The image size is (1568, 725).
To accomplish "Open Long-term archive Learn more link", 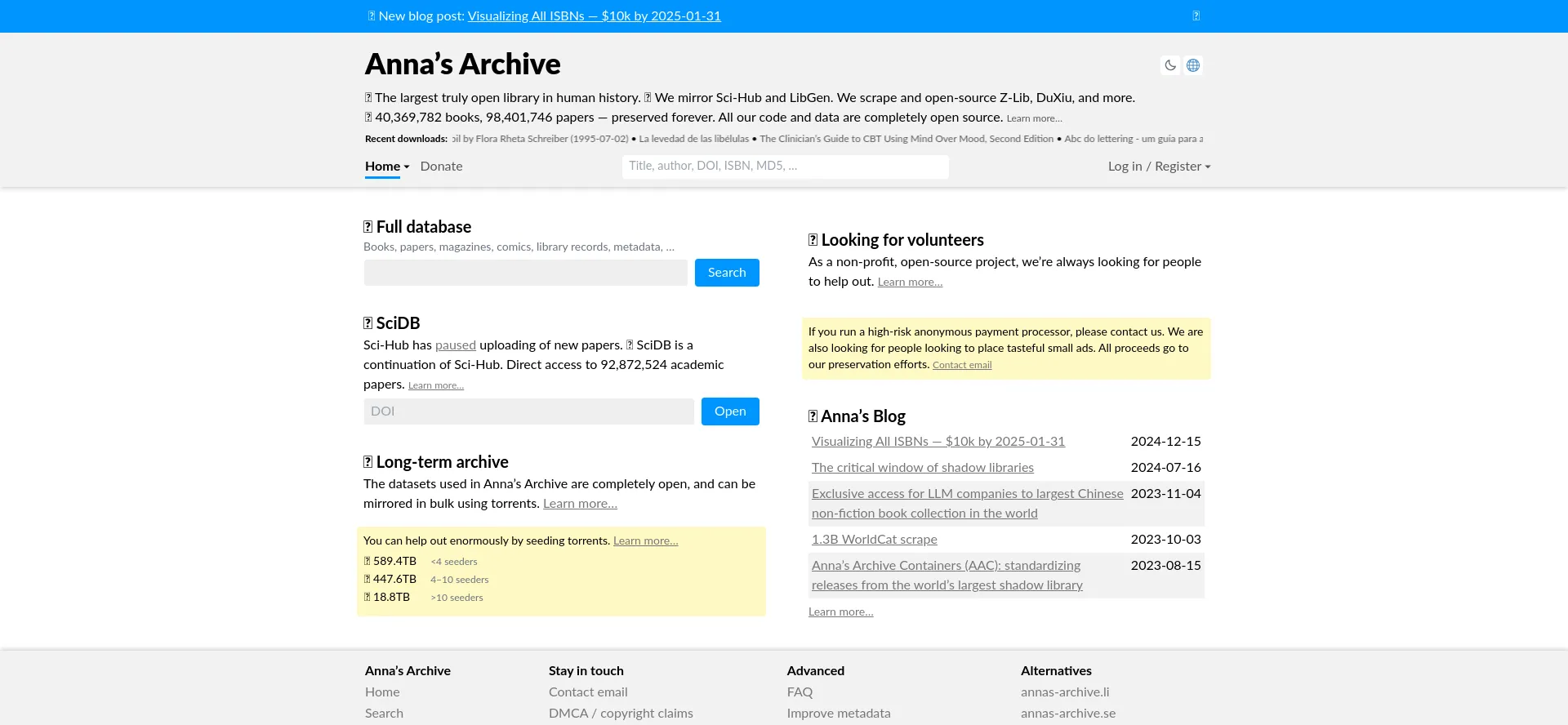I will pyautogui.click(x=580, y=503).
